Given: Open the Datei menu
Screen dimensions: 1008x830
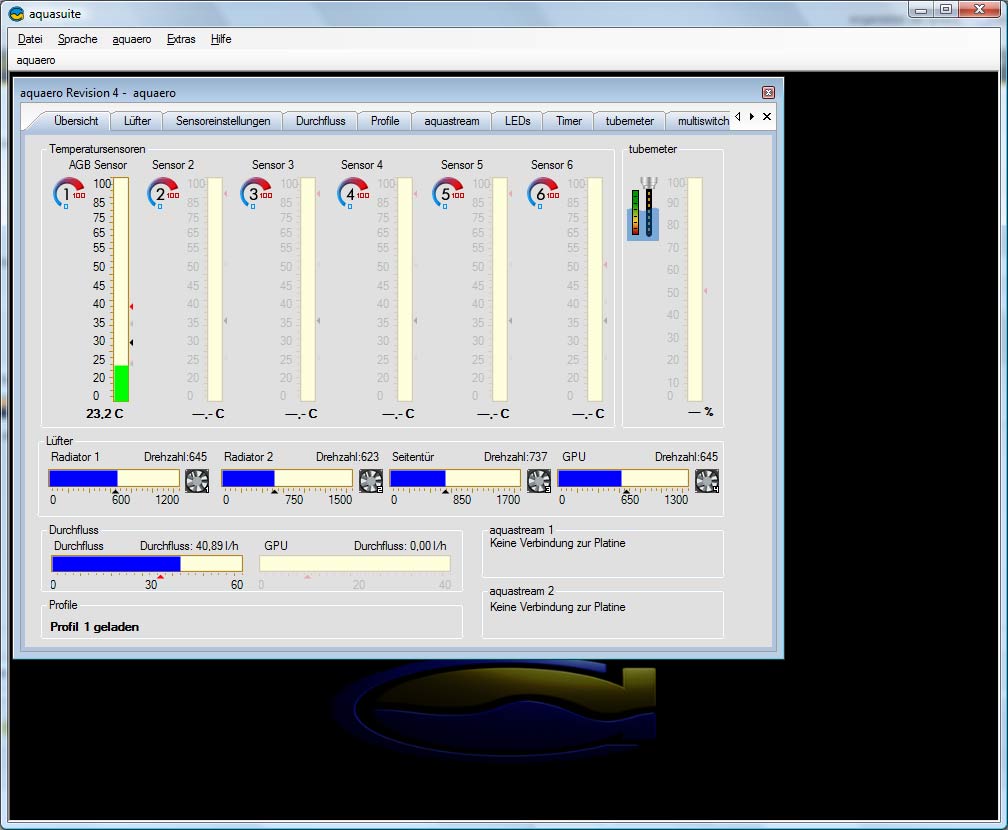Looking at the screenshot, I should (x=30, y=39).
